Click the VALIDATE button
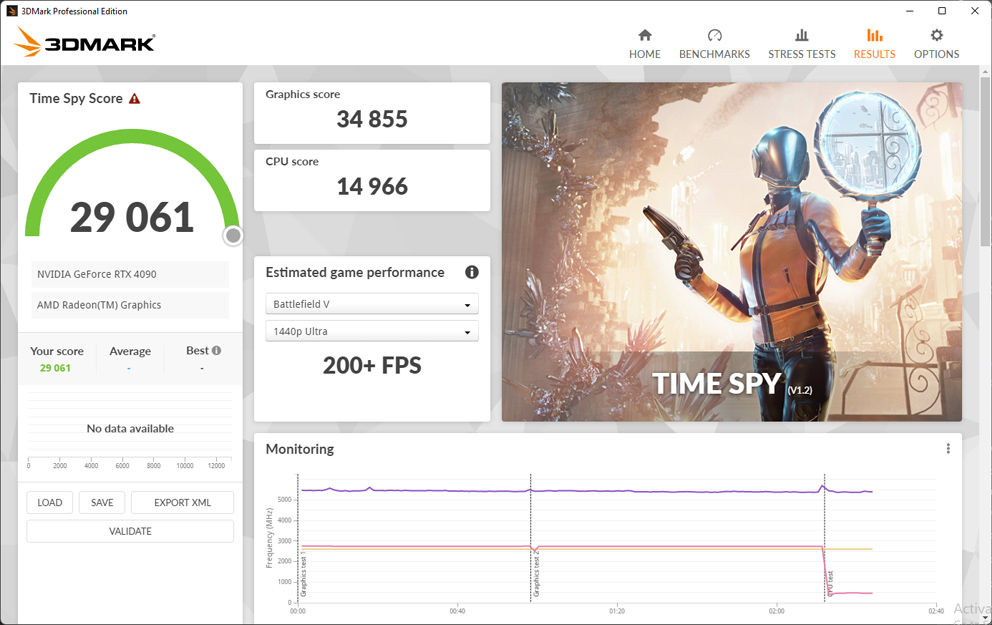This screenshot has height=625, width=992. pos(130,531)
